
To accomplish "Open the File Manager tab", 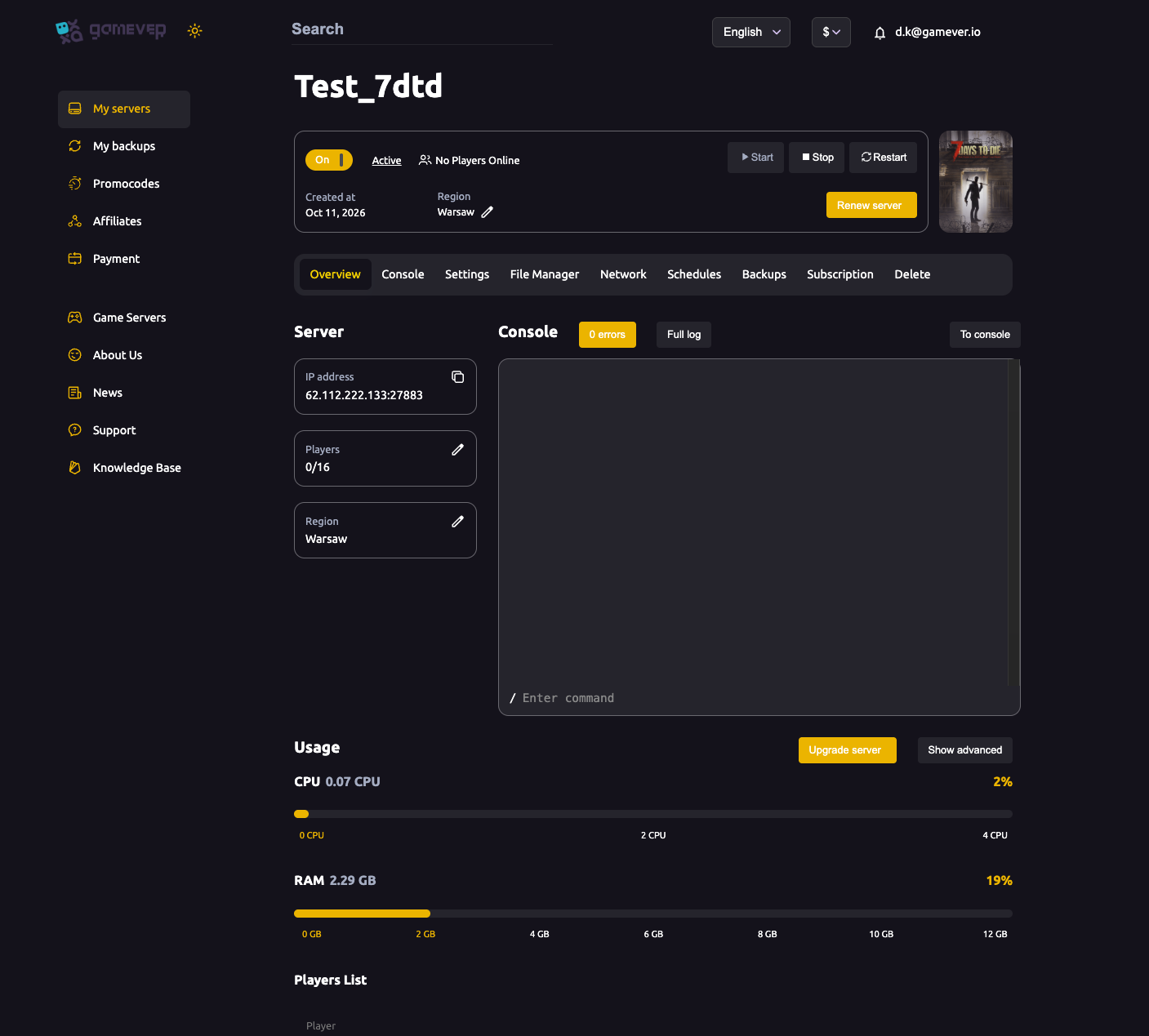I will click(545, 274).
